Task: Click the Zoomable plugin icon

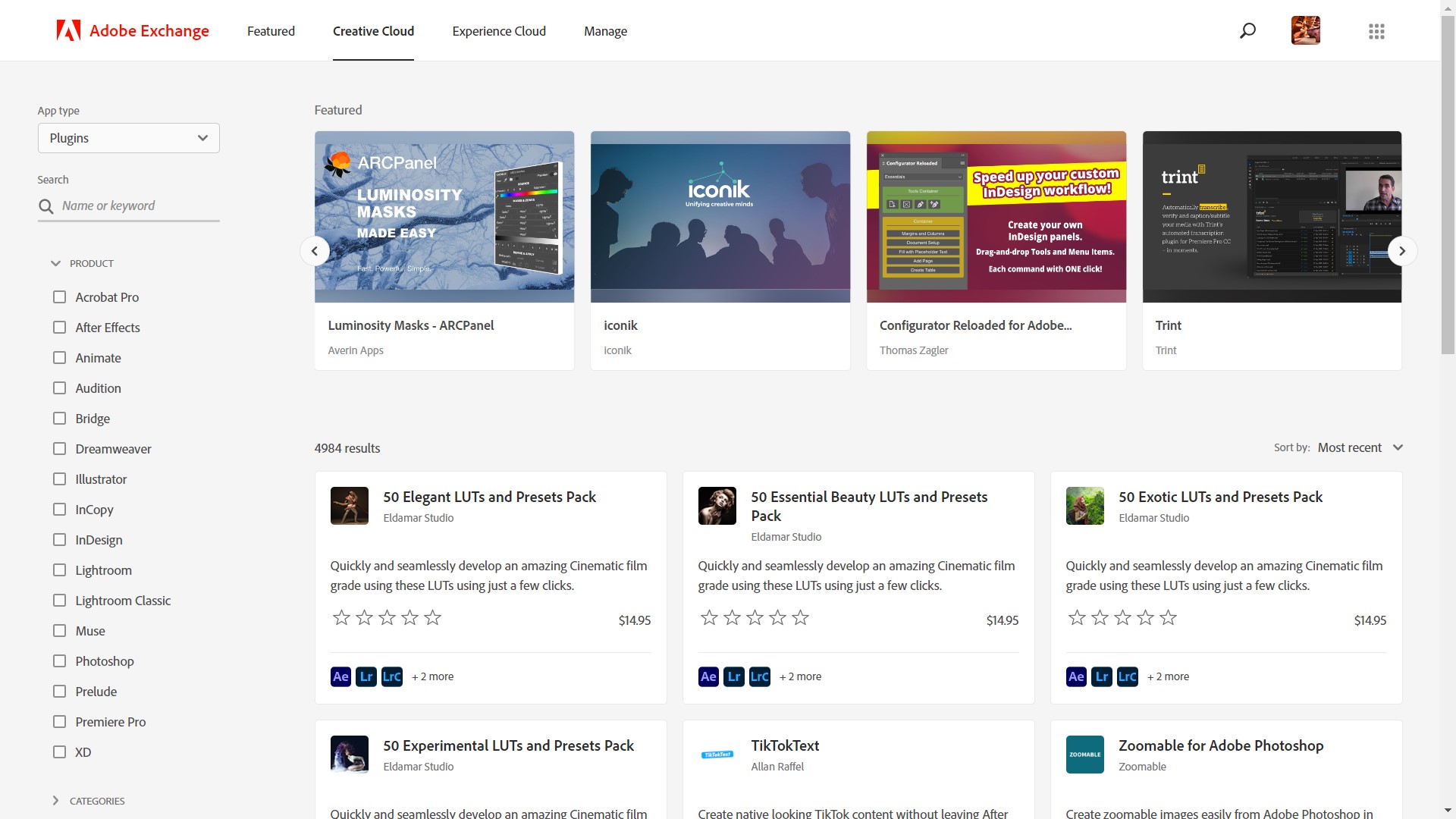Action: [1085, 755]
